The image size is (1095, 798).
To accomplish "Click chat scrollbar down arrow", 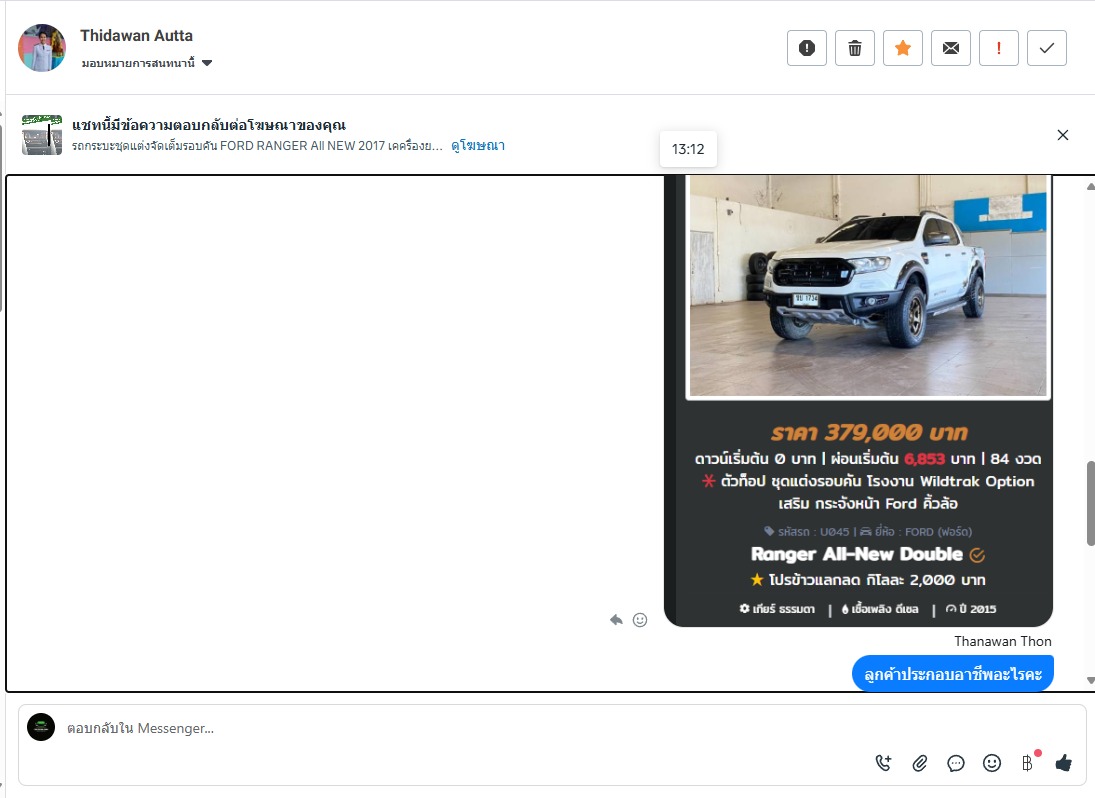I will pos(1090,680).
